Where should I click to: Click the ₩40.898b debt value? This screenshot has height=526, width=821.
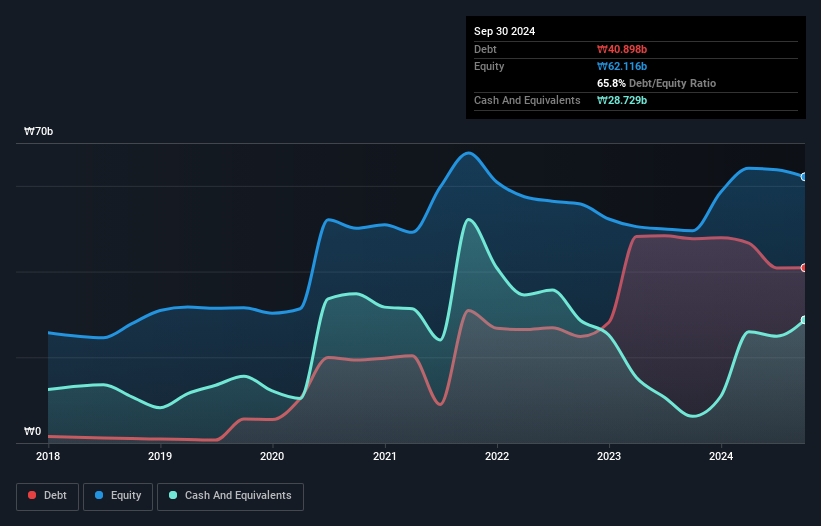click(622, 49)
